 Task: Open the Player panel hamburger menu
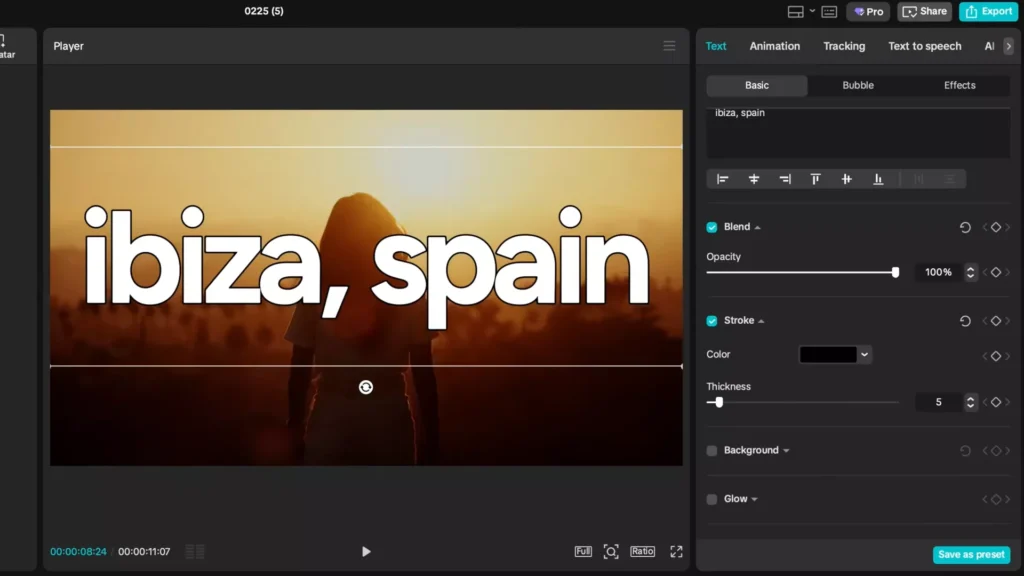(669, 46)
